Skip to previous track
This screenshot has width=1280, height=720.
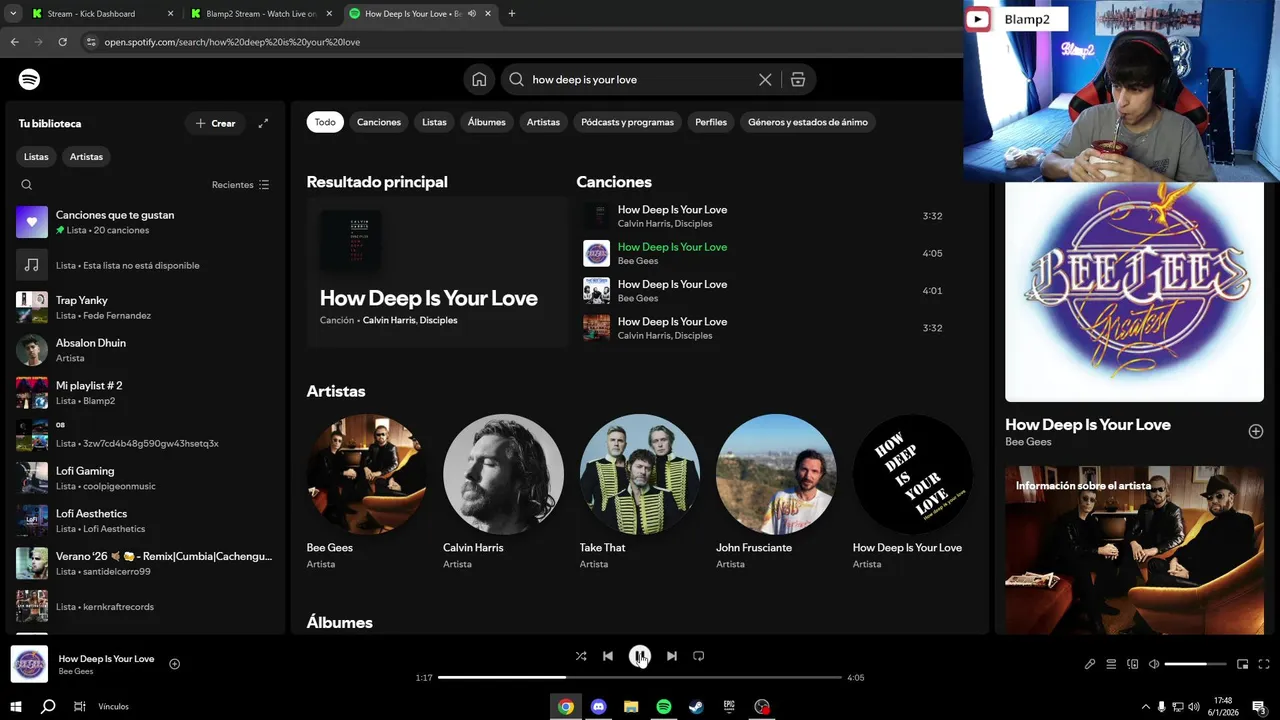pyautogui.click(x=608, y=656)
